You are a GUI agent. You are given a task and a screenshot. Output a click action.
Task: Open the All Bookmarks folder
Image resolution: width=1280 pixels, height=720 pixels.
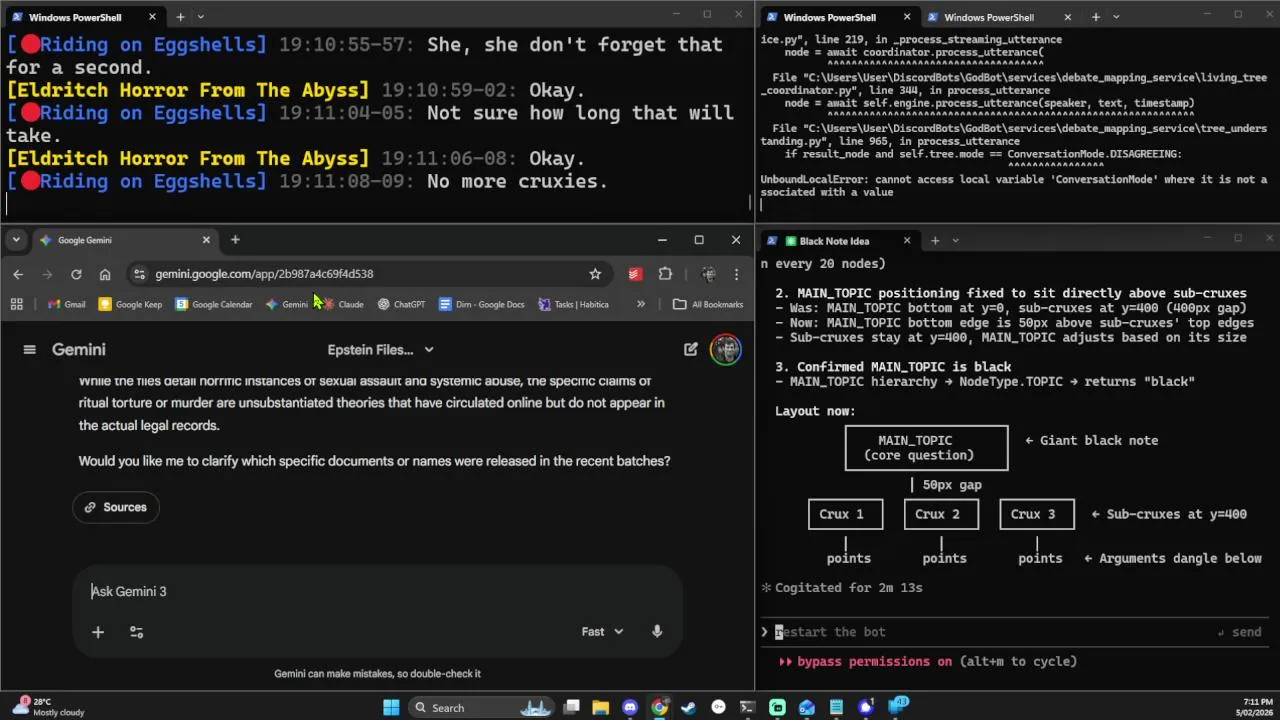pos(708,304)
